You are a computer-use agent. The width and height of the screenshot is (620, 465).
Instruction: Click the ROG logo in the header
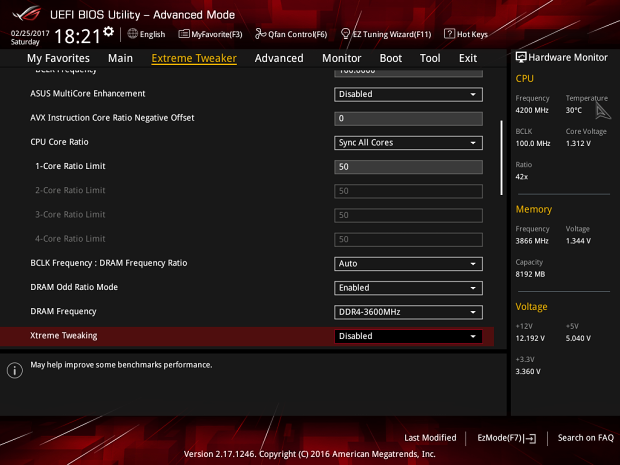[26, 14]
